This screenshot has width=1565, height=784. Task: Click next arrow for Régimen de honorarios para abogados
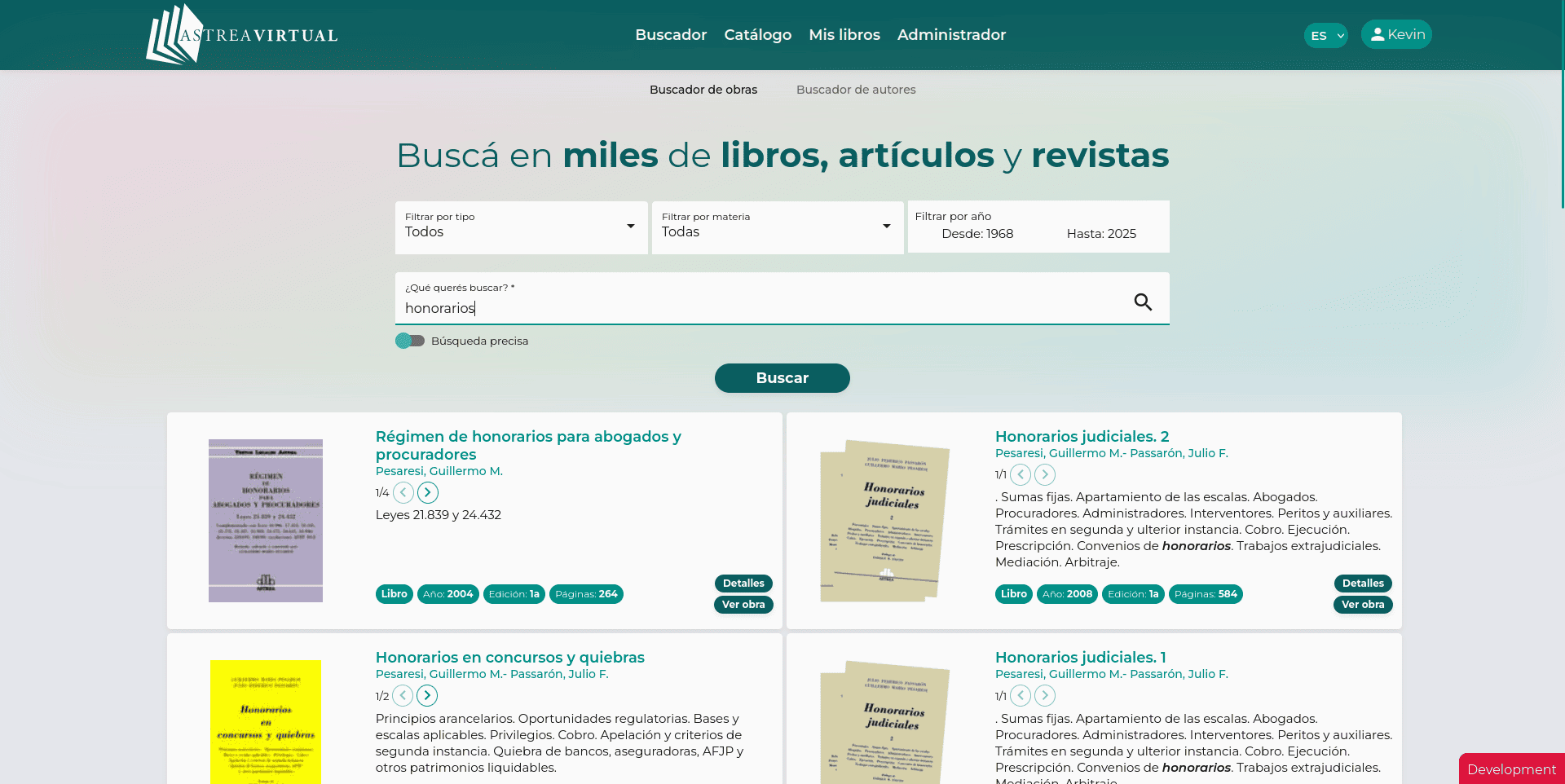point(428,492)
